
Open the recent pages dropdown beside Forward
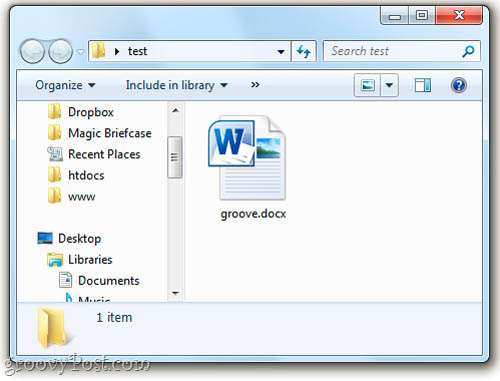coord(80,52)
